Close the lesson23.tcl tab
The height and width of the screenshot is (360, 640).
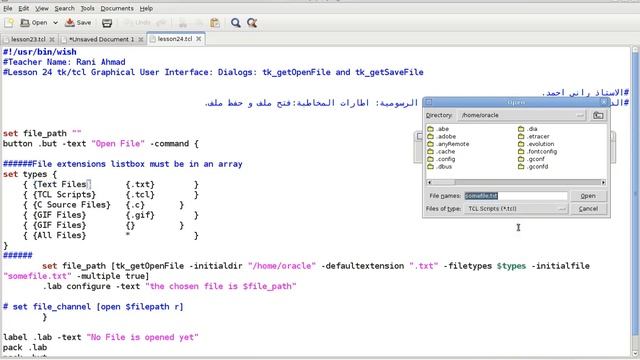(52, 39)
